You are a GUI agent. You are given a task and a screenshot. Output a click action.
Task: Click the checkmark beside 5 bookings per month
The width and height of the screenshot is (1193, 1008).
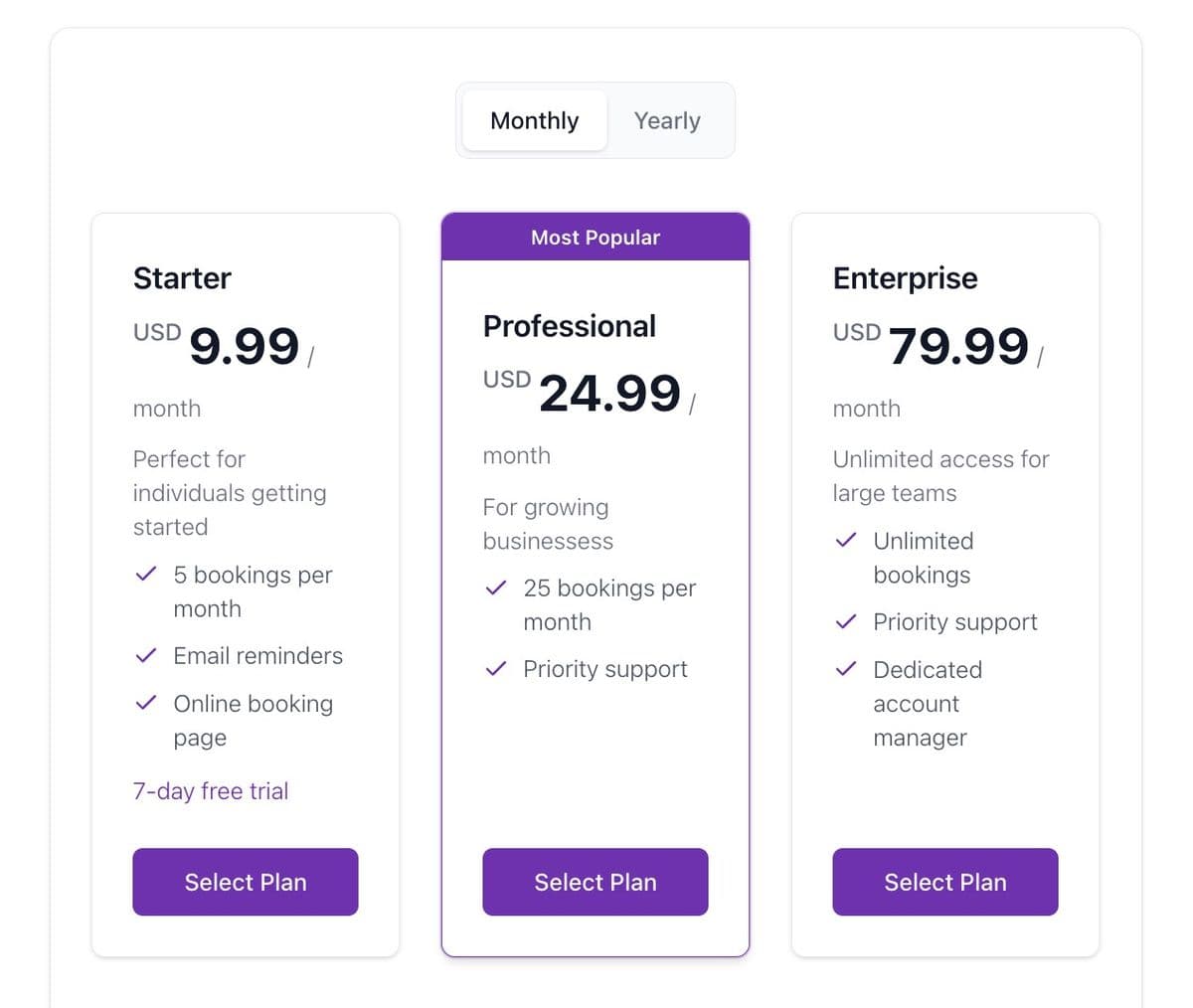[147, 575]
